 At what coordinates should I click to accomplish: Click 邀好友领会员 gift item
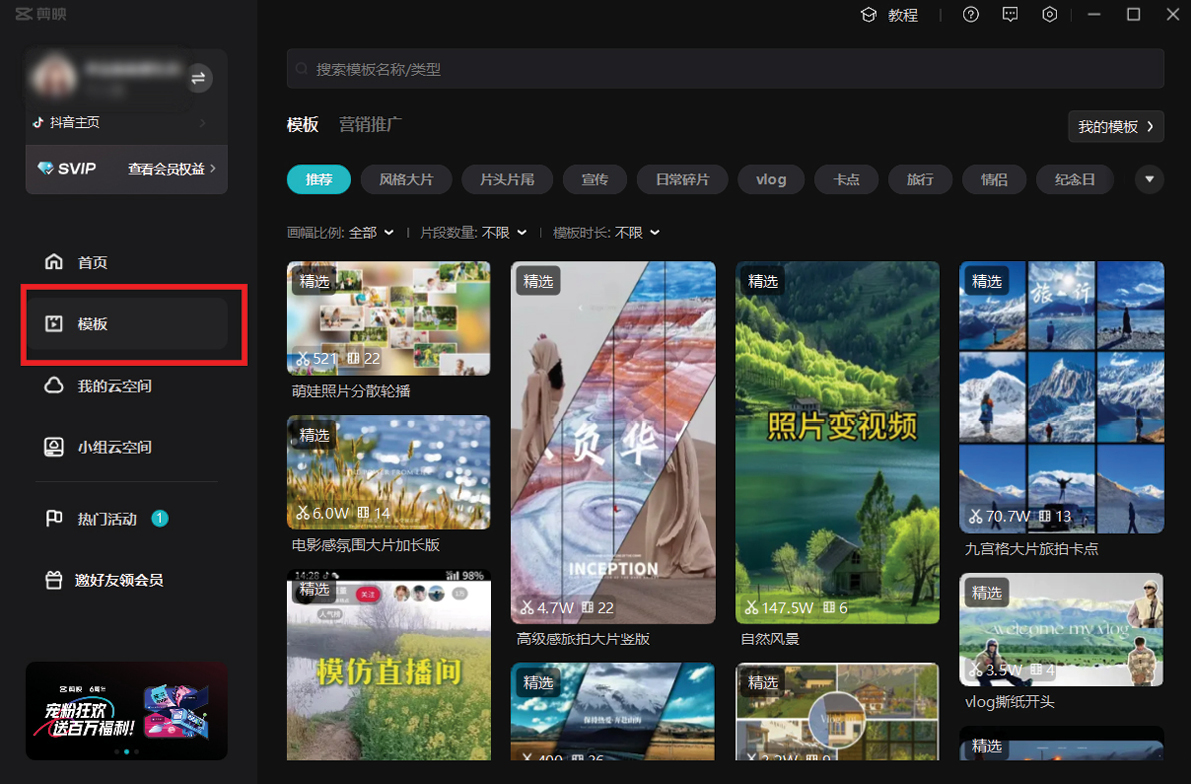pyautogui.click(x=118, y=580)
